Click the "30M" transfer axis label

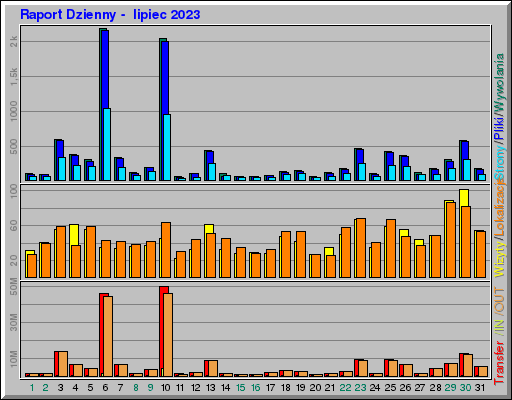(14, 322)
